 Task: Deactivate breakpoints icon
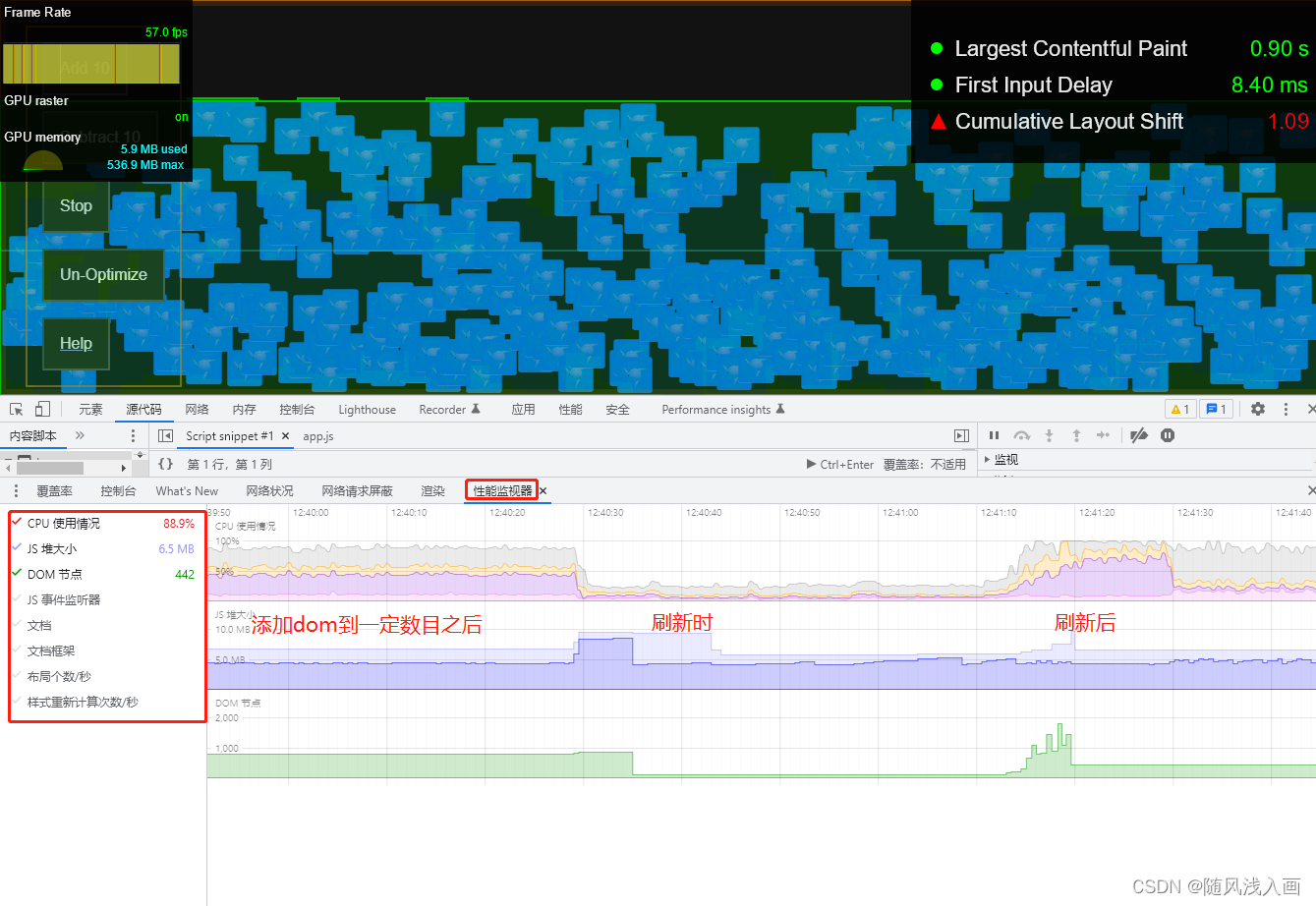[x=1139, y=435]
